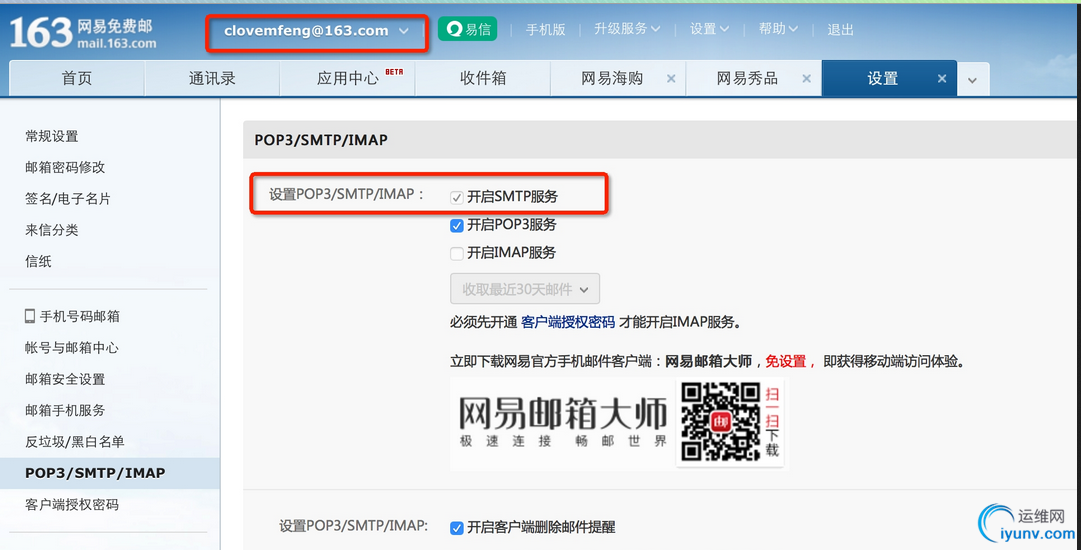Switch to the 网易秀品 tab
This screenshot has width=1081, height=550.
[x=747, y=79]
